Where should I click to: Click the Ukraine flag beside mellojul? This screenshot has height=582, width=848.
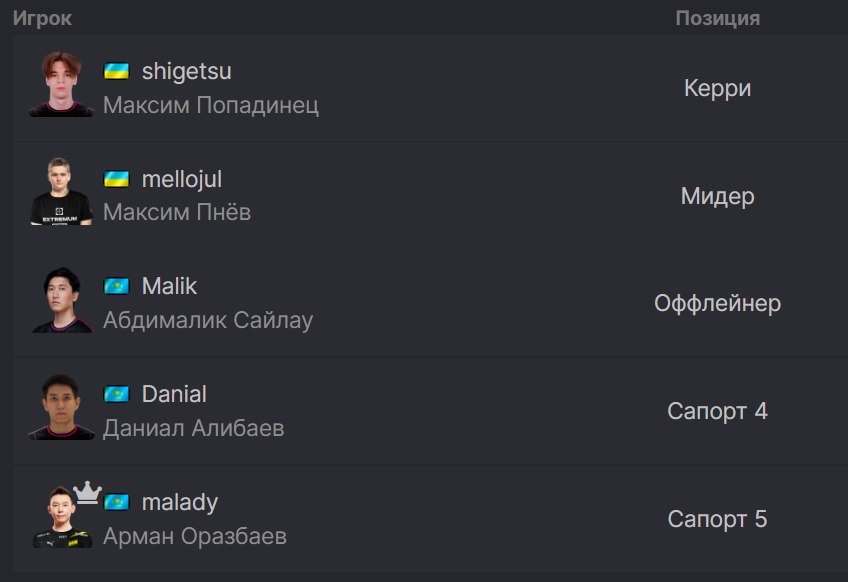[x=116, y=179]
